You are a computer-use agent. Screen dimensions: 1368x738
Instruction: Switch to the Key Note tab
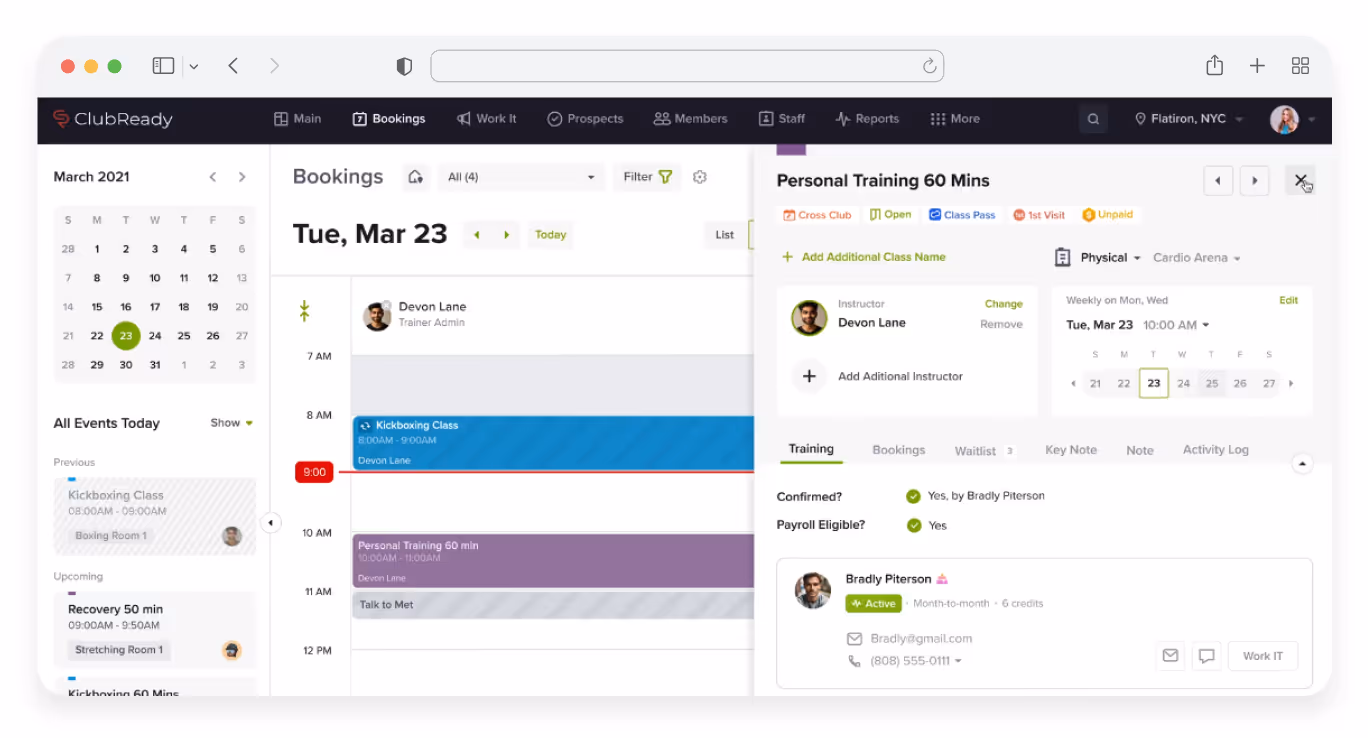(x=1071, y=450)
